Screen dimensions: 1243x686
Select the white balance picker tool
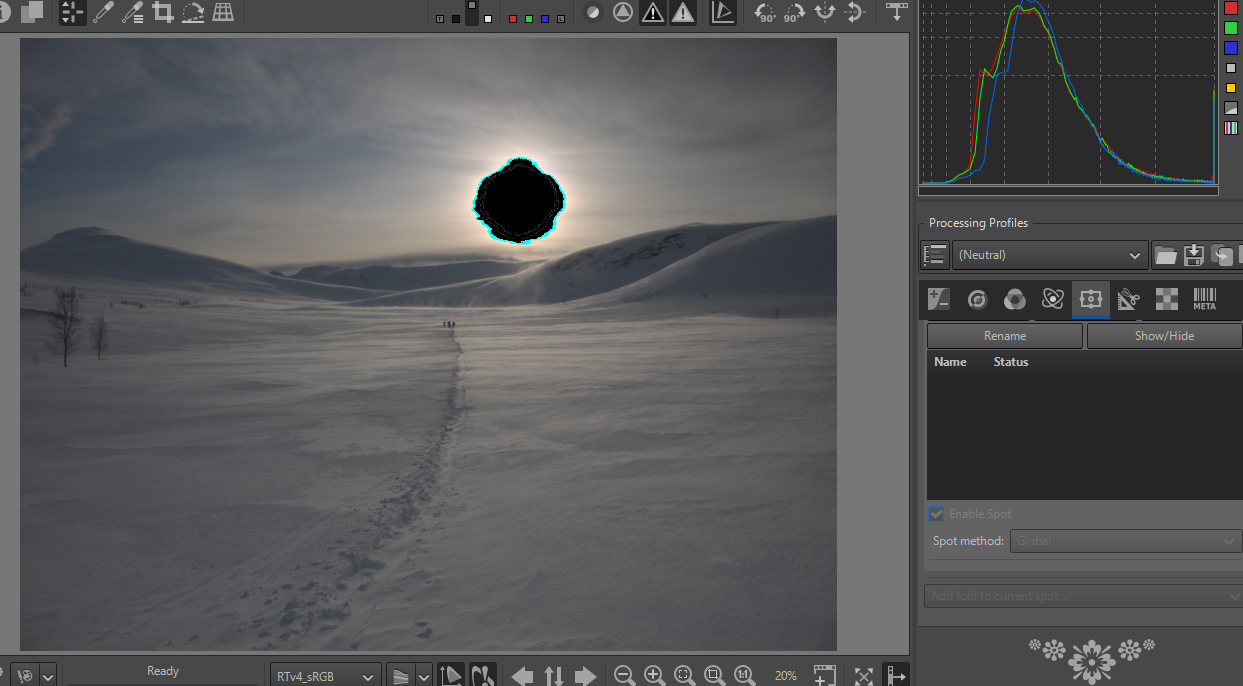[x=103, y=13]
